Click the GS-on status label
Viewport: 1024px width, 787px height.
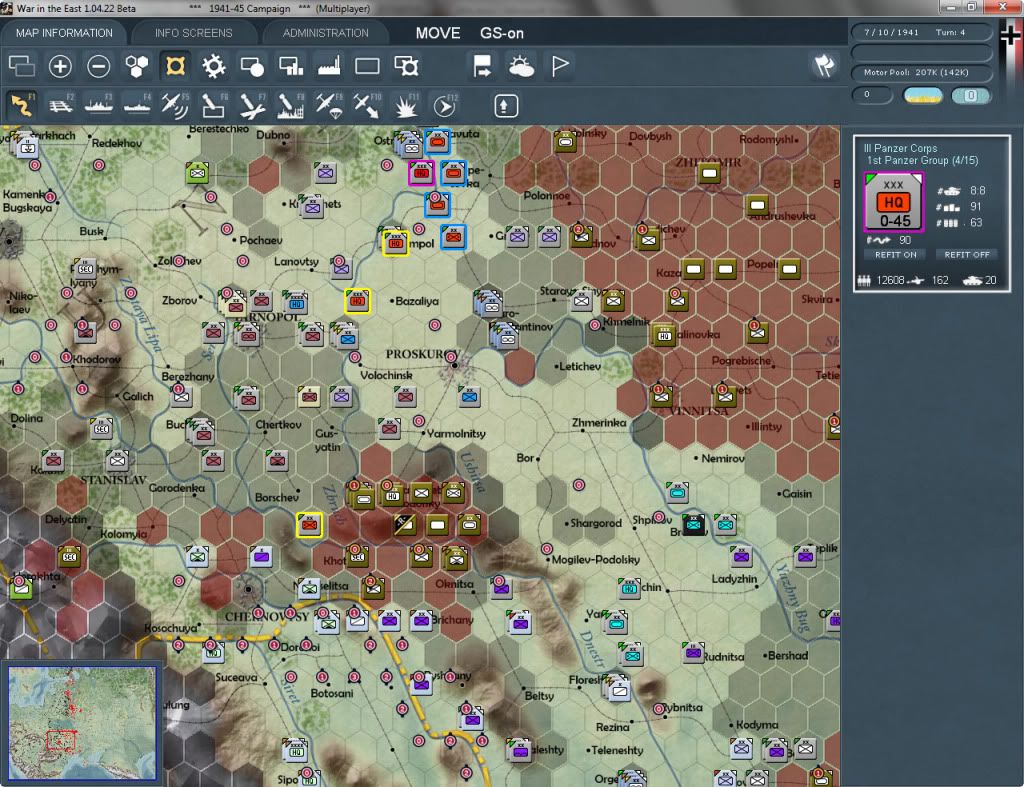point(502,33)
